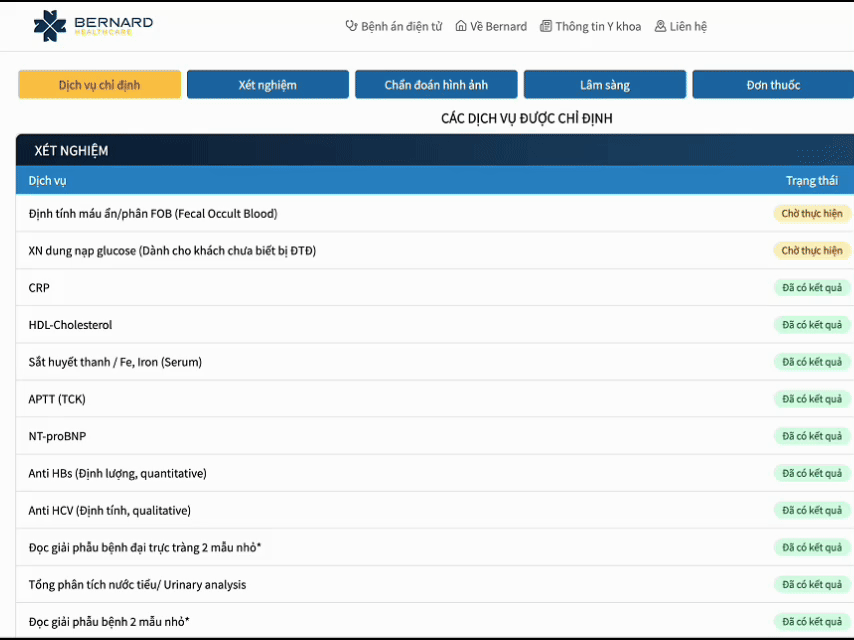Click the Trạng thái column header
The image size is (854, 640).
point(811,181)
